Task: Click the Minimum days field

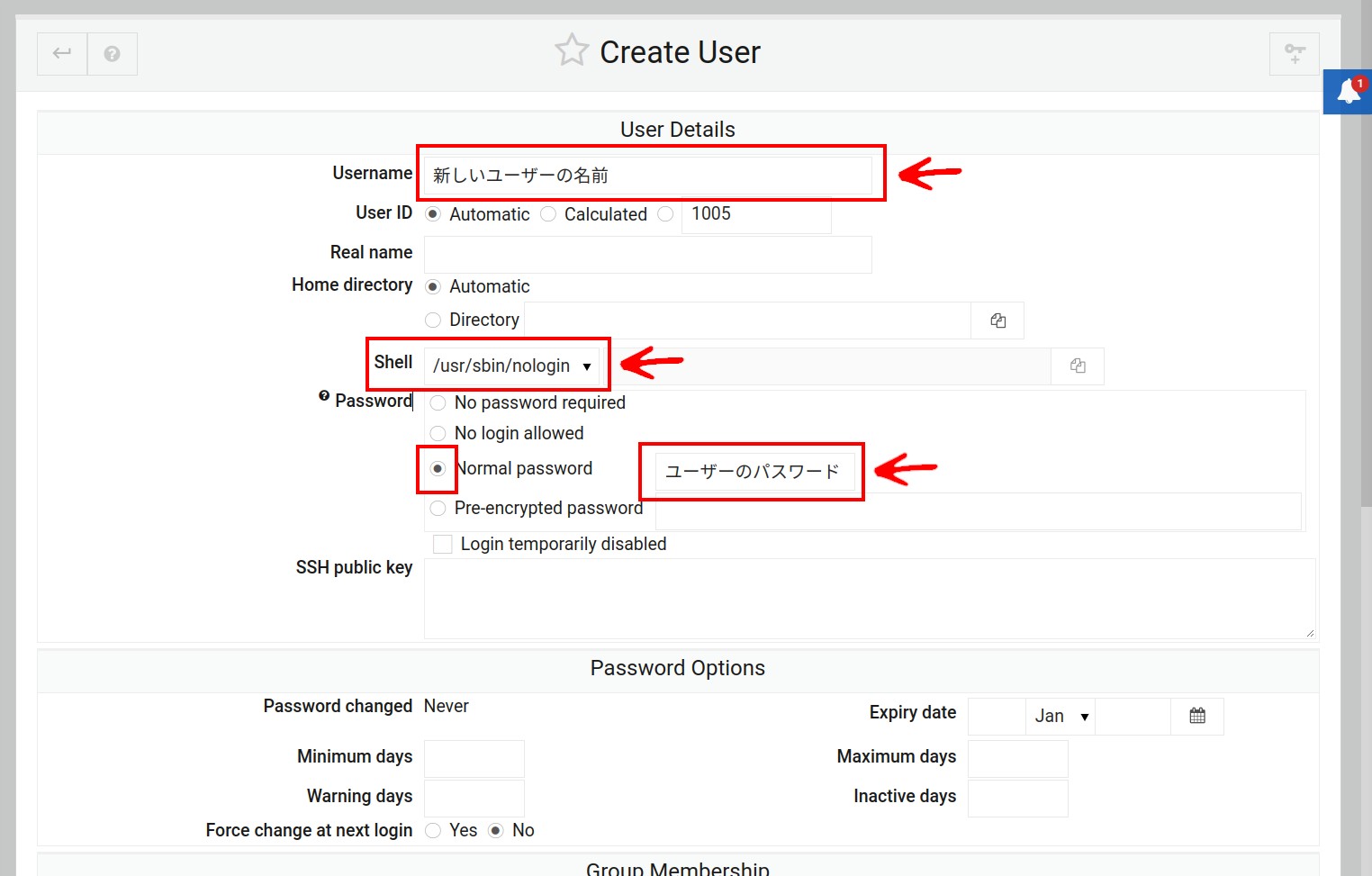Action: (x=474, y=758)
